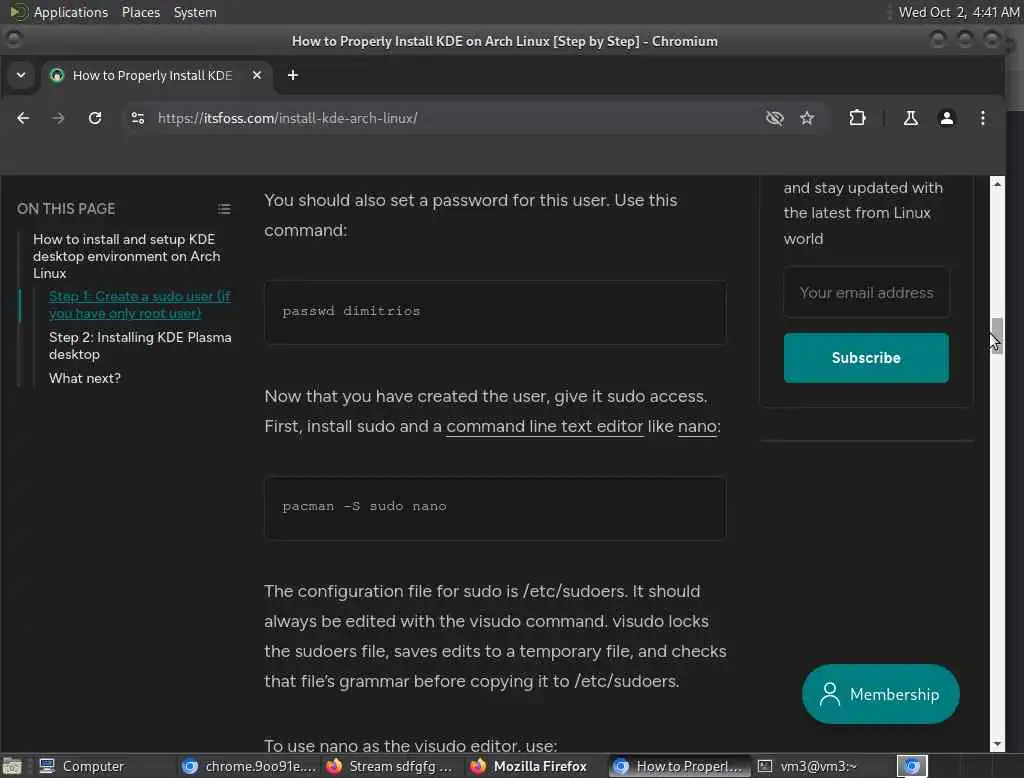Go back to the previous page

click(23, 118)
